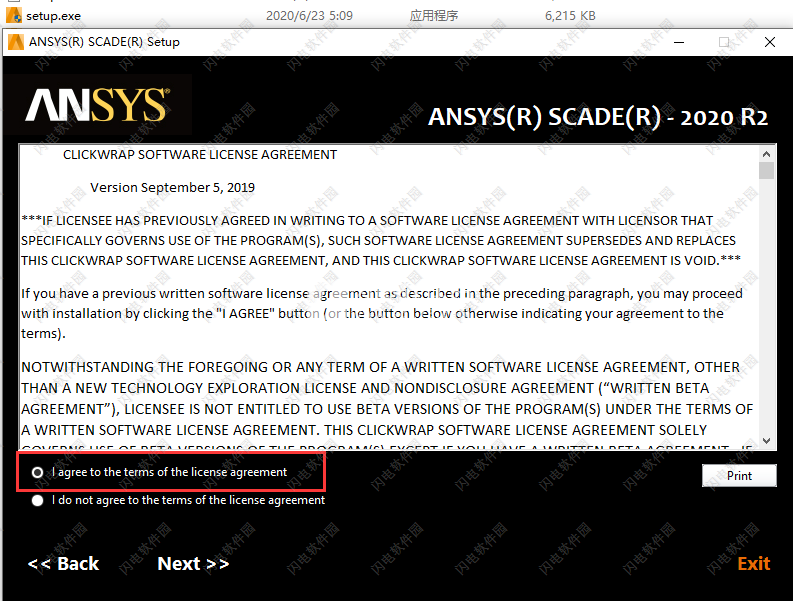The image size is (793, 601).
Task: Select "I agree to the terms" radio button
Action: [x=37, y=473]
